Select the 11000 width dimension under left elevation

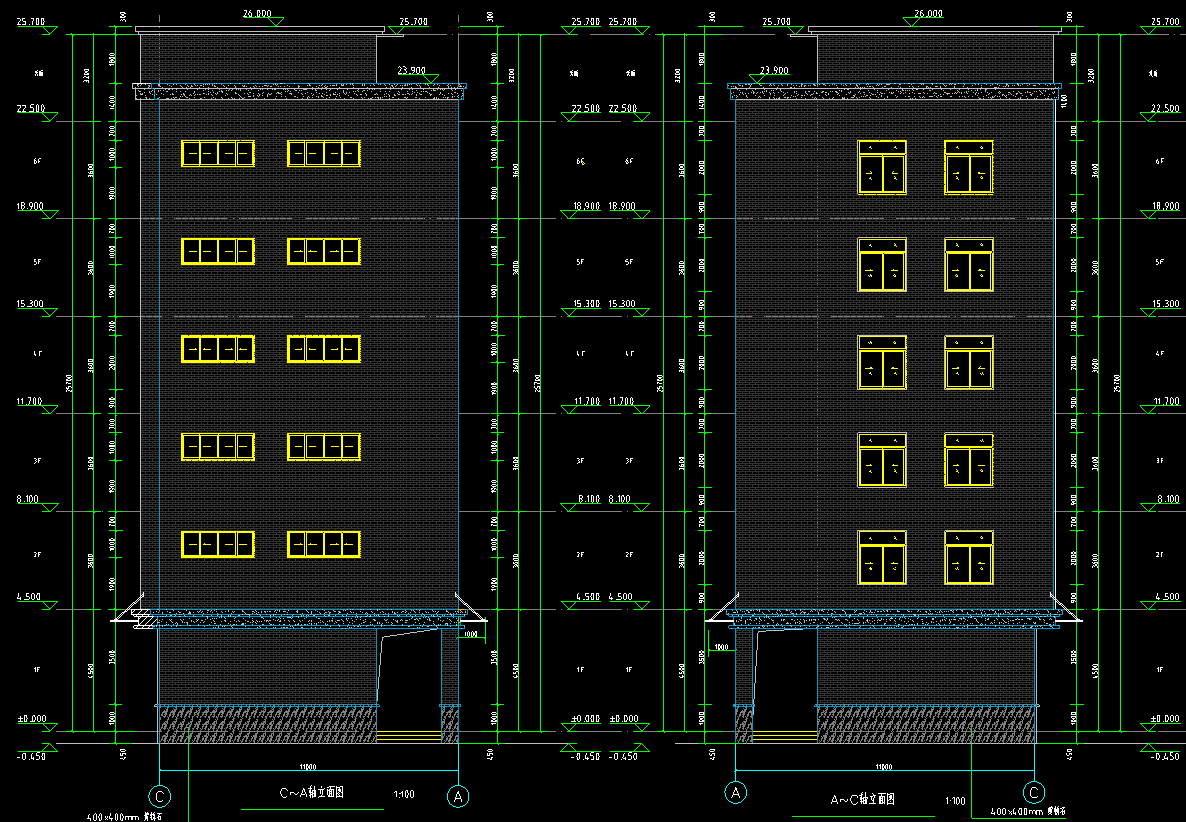307,766
